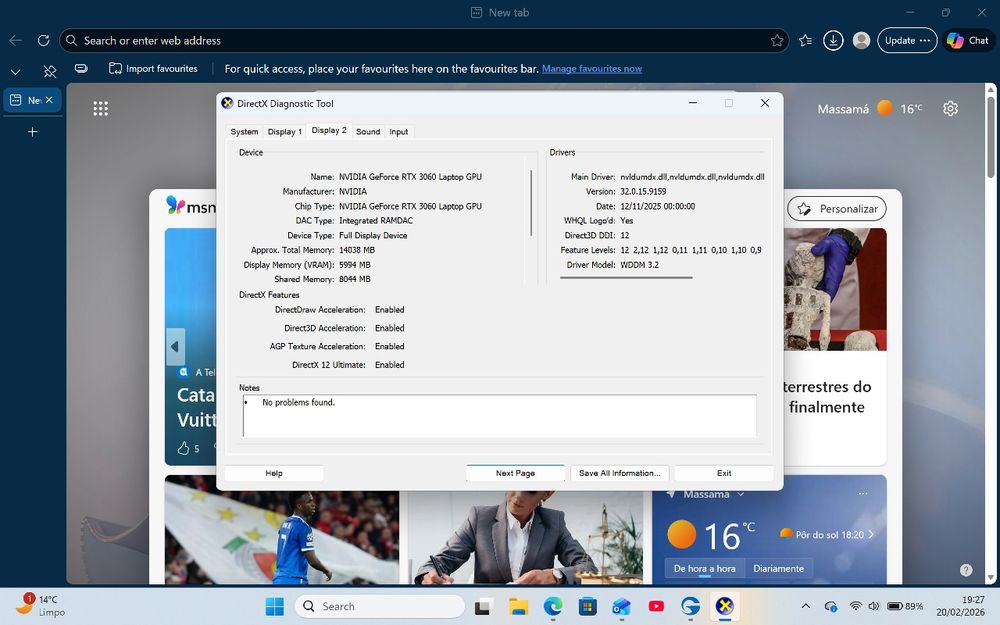The width and height of the screenshot is (1000, 625).
Task: Open the 14°C Limpo weather widget on taskbar
Action: [x=40, y=606]
